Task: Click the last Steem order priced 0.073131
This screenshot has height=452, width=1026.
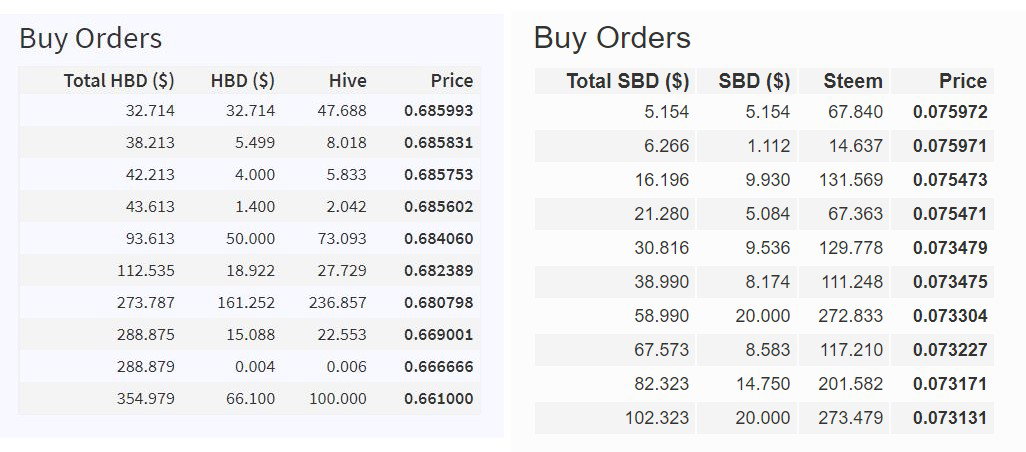Action: click(x=764, y=418)
